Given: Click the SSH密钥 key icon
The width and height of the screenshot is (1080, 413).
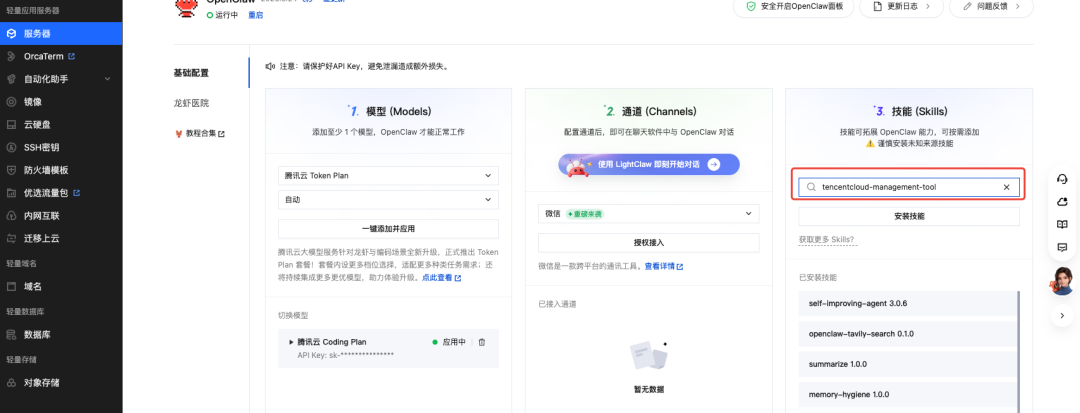Looking at the screenshot, I should [x=11, y=147].
